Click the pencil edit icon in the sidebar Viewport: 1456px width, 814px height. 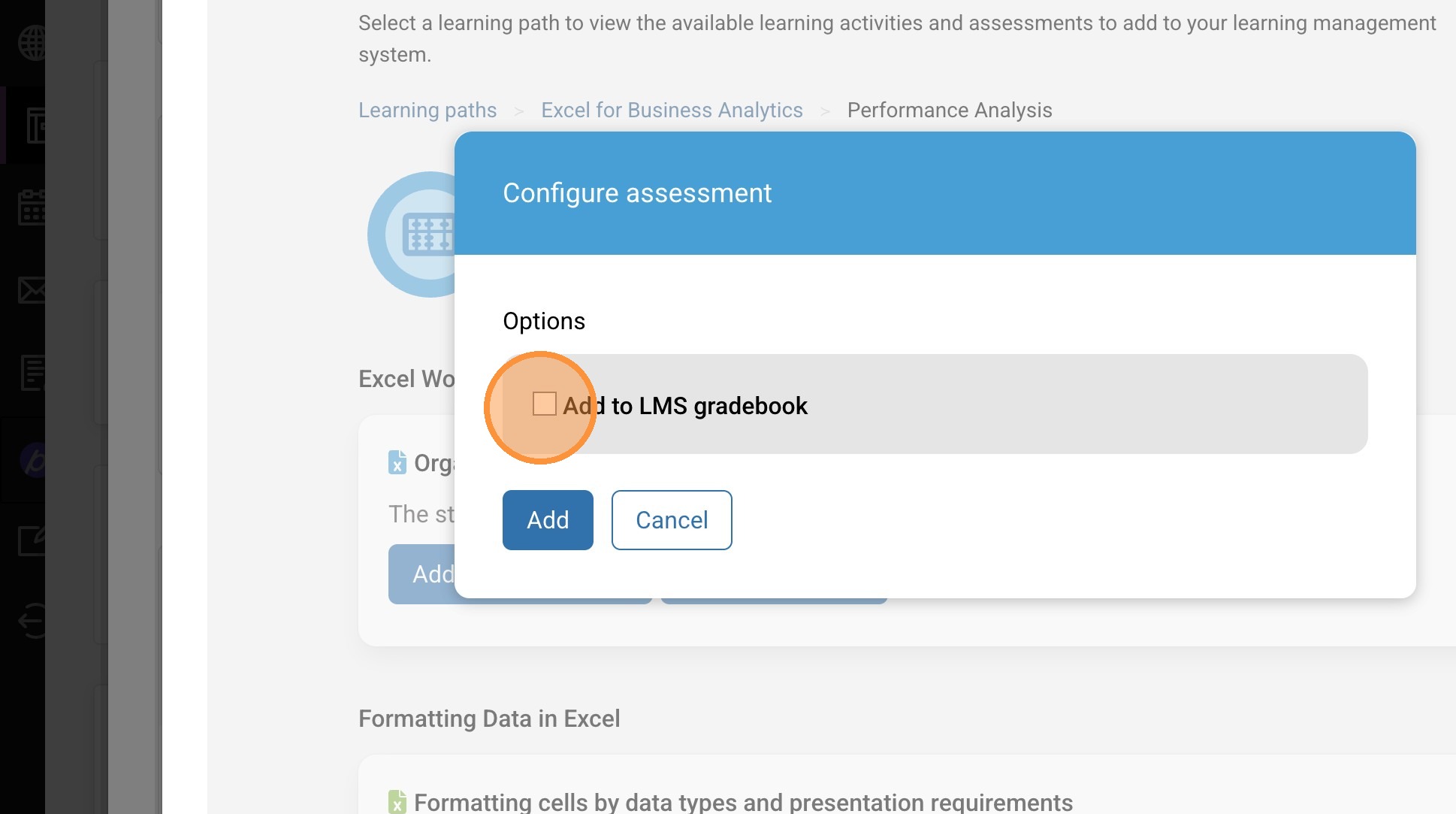(x=32, y=541)
